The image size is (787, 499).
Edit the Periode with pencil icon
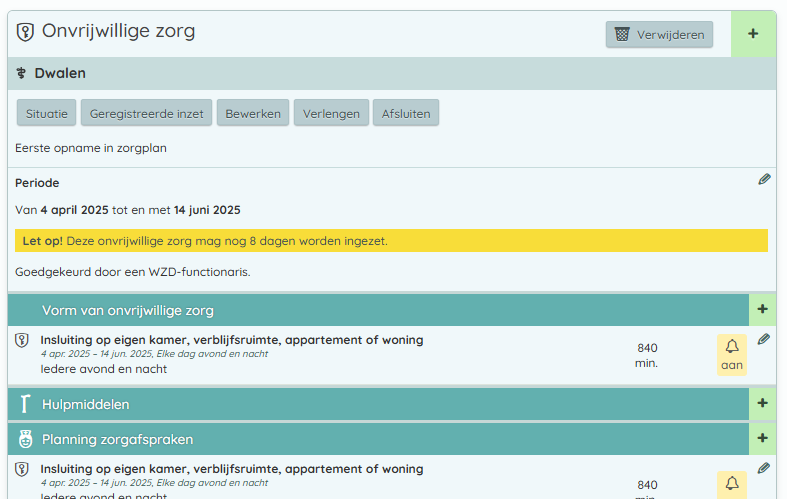click(764, 180)
